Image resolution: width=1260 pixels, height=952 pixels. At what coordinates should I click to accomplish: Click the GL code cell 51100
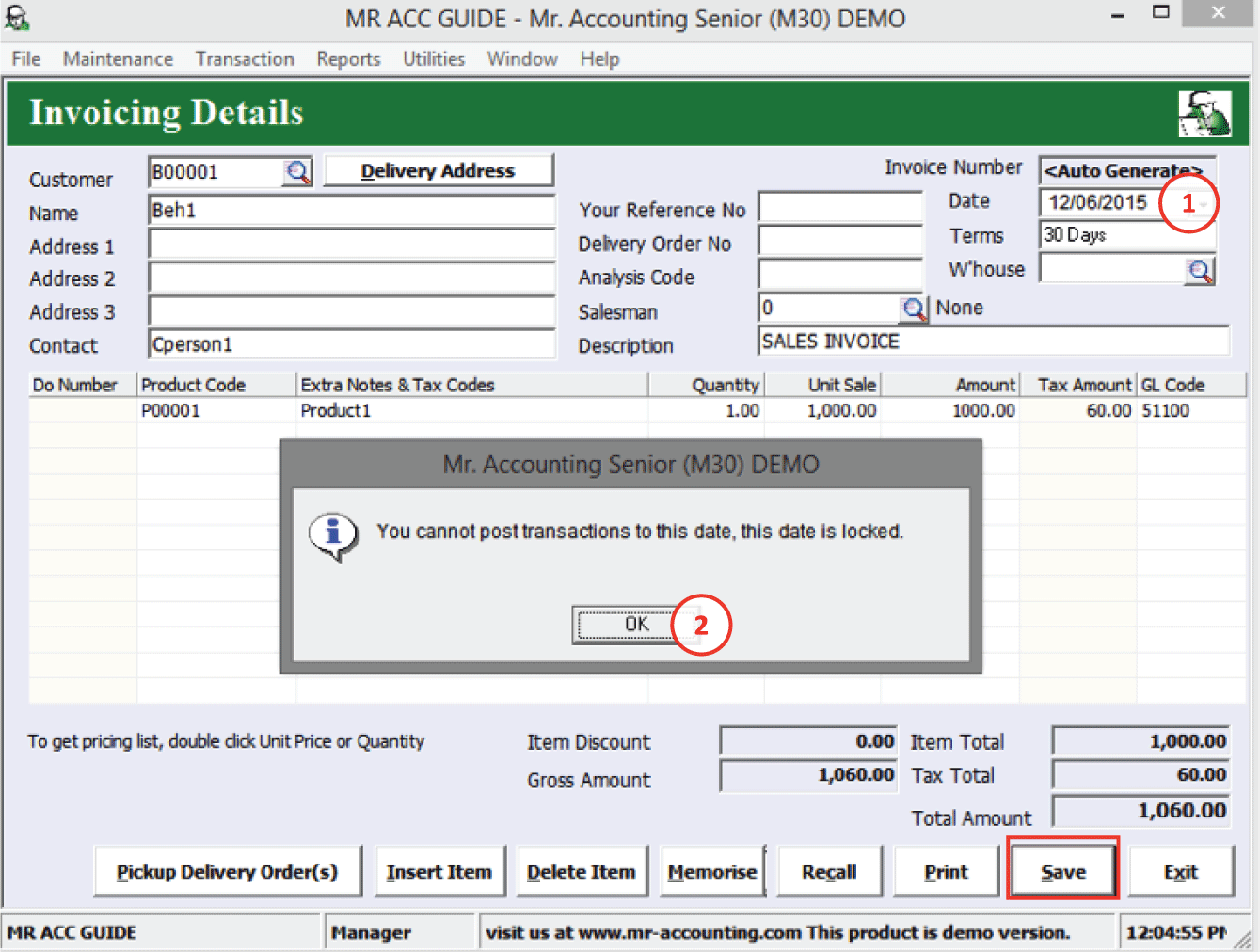point(1191,411)
